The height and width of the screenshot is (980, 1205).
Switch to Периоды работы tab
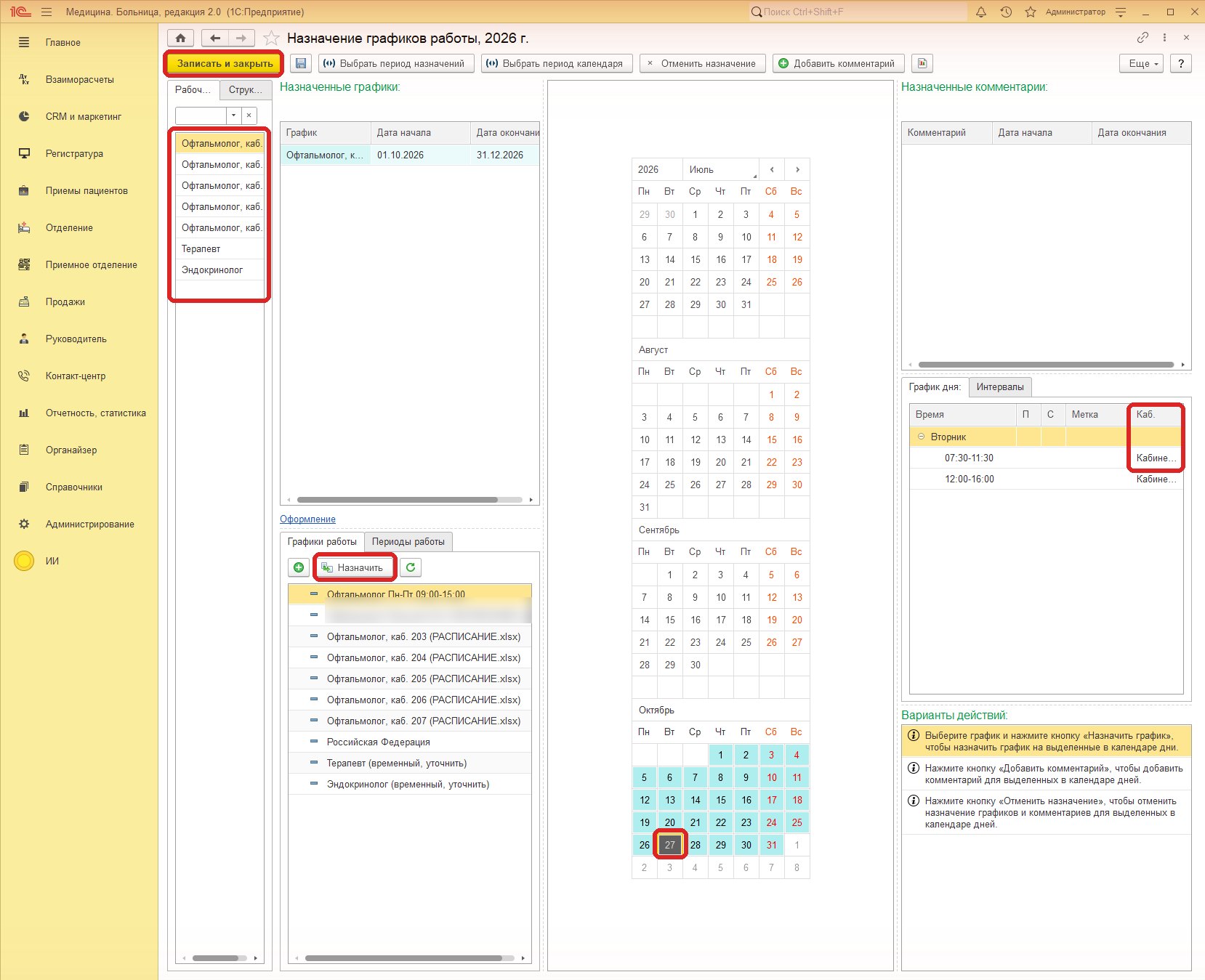[x=408, y=541]
